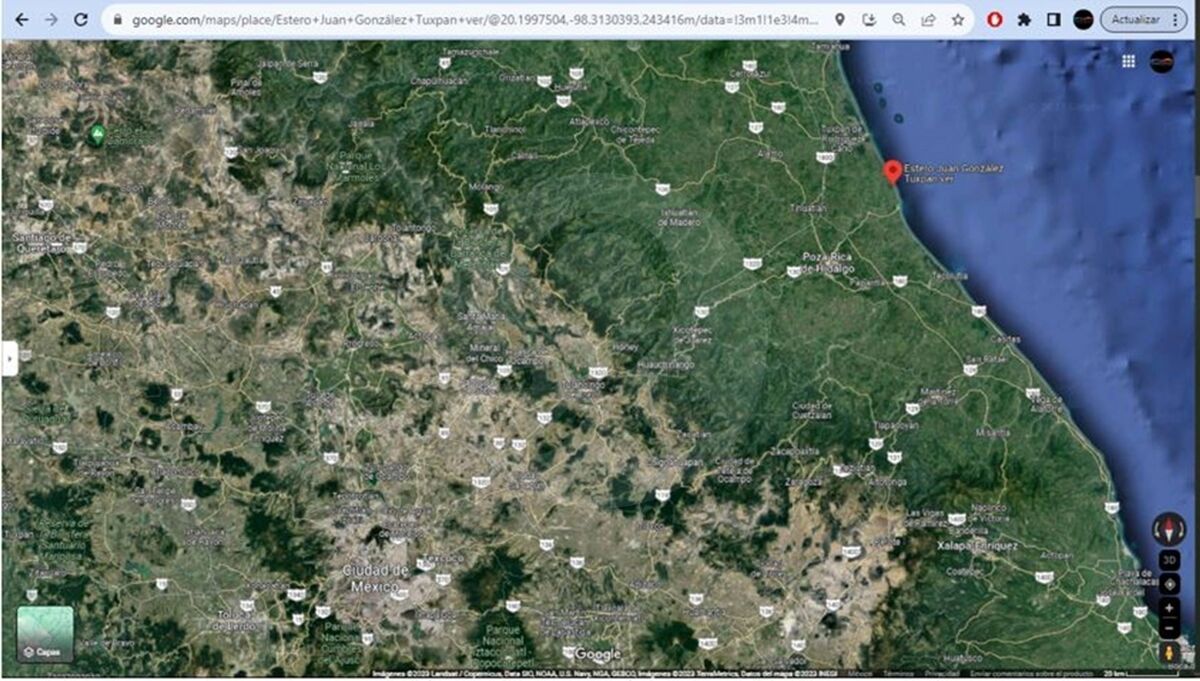Click the red Estero Juan González map pin
1200x681 pixels.
pos(892,171)
